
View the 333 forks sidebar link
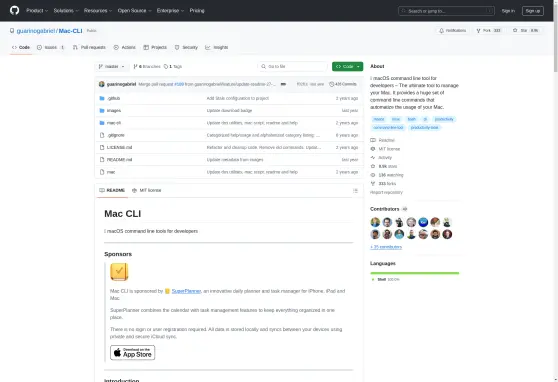(x=383, y=184)
